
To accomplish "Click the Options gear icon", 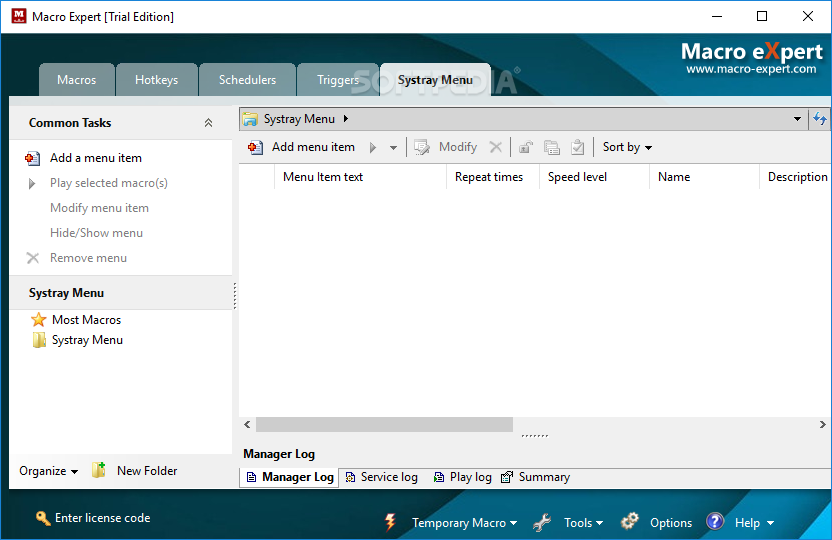I will [x=630, y=521].
